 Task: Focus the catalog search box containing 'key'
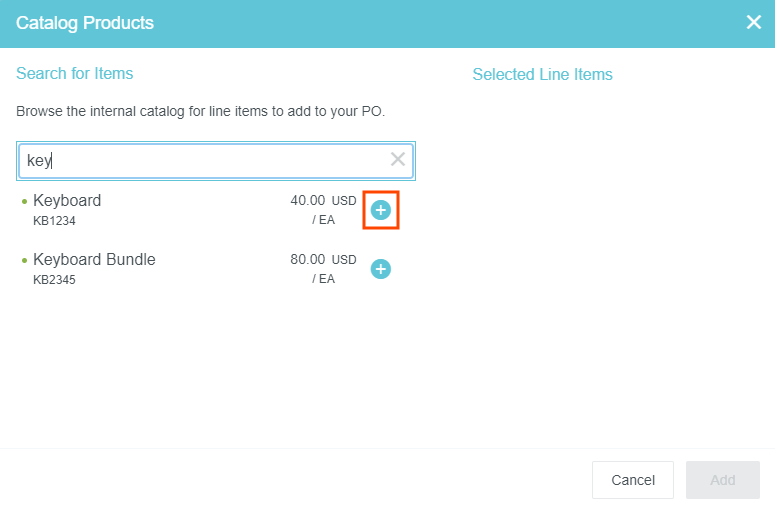point(200,160)
